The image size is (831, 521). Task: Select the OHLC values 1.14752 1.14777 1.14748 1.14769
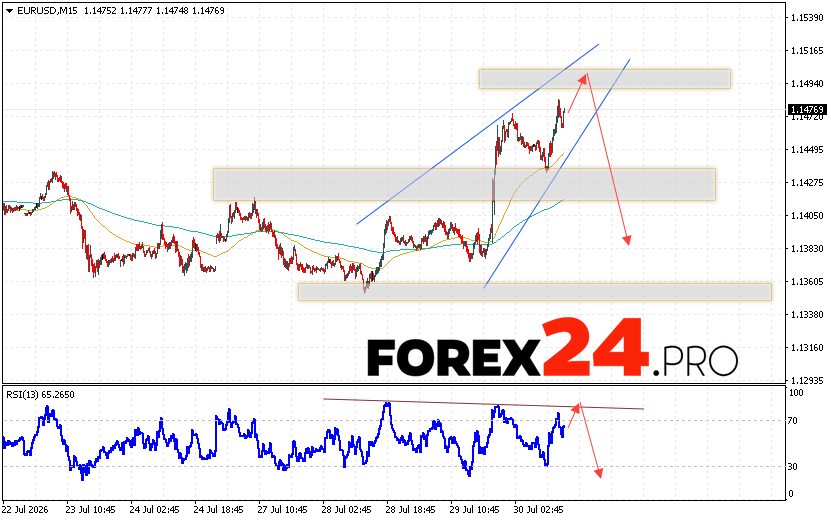(x=154, y=11)
